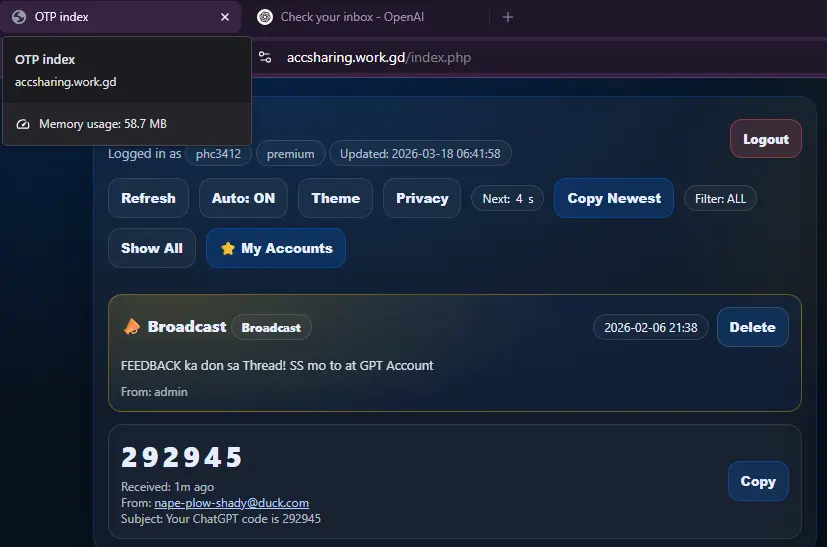827x547 pixels.
Task: Click the OpenAI logo icon on second tab
Action: click(265, 17)
